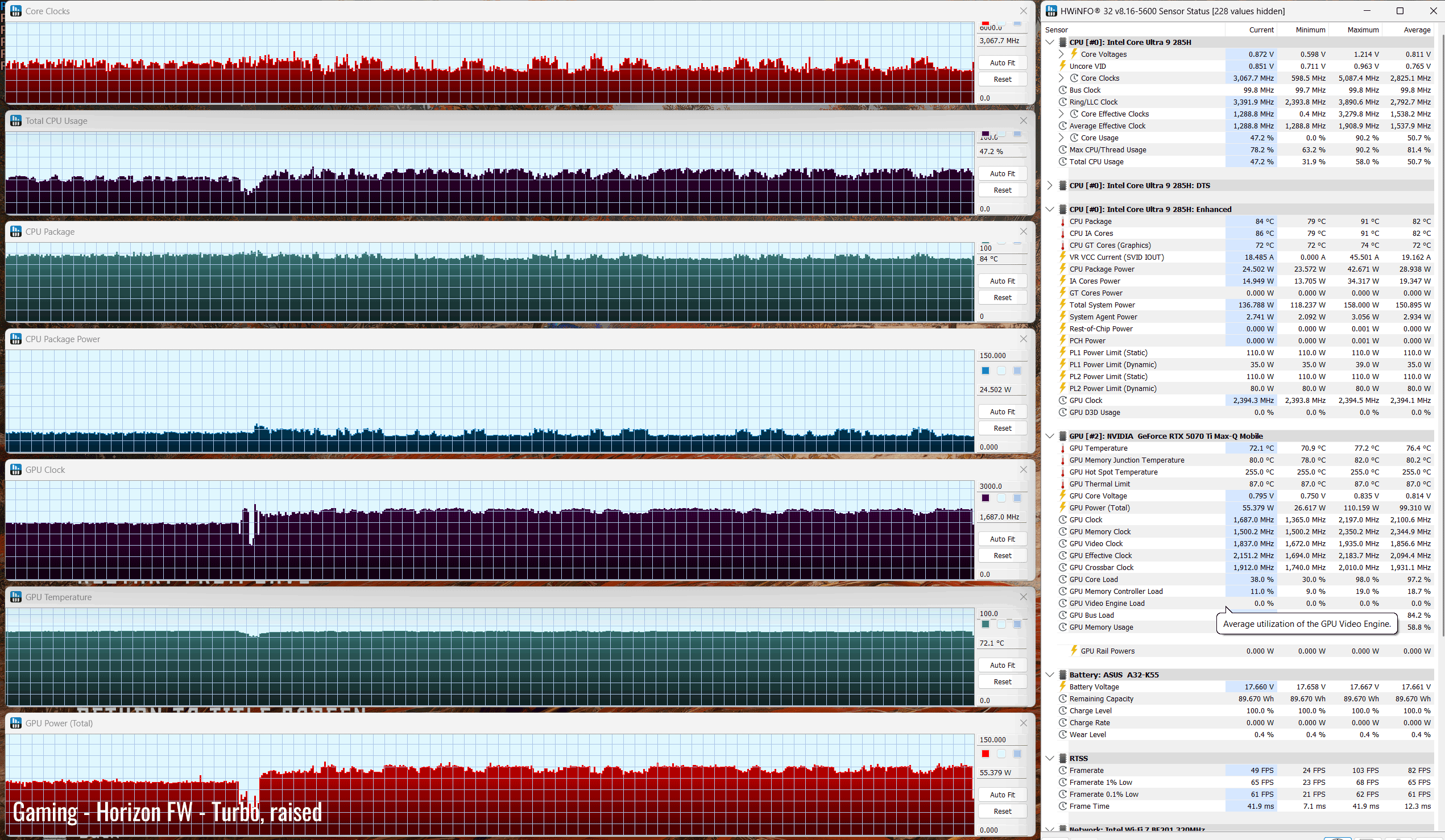Click Reset in CPU Package Power window
Screen dimensions: 1445x840
pos(1002,428)
